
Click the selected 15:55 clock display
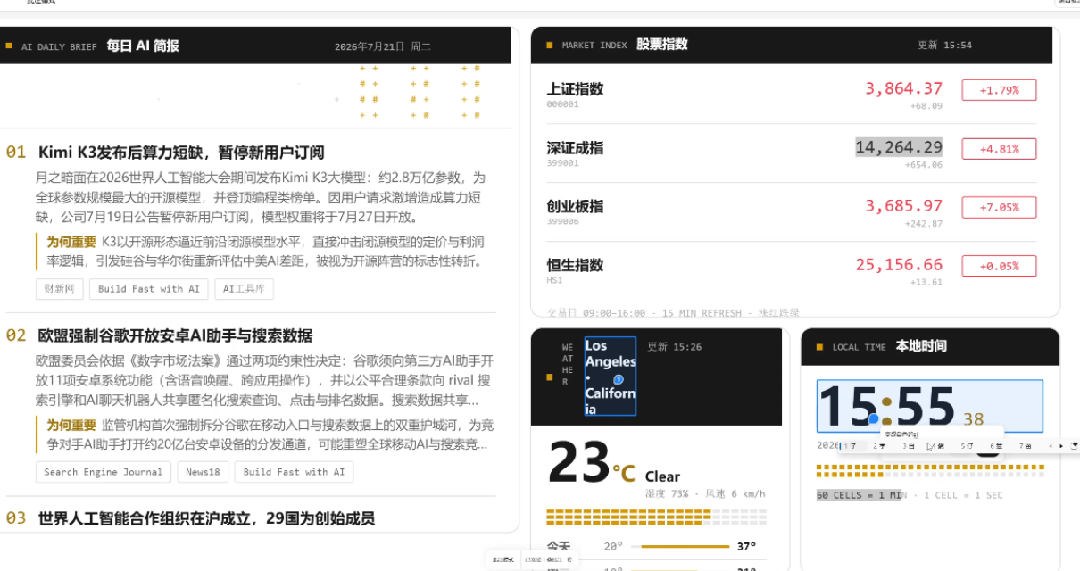pos(930,406)
